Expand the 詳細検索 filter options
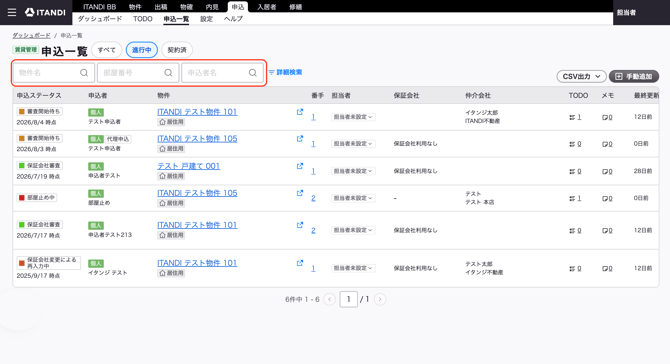The height and width of the screenshot is (364, 670). tap(285, 72)
